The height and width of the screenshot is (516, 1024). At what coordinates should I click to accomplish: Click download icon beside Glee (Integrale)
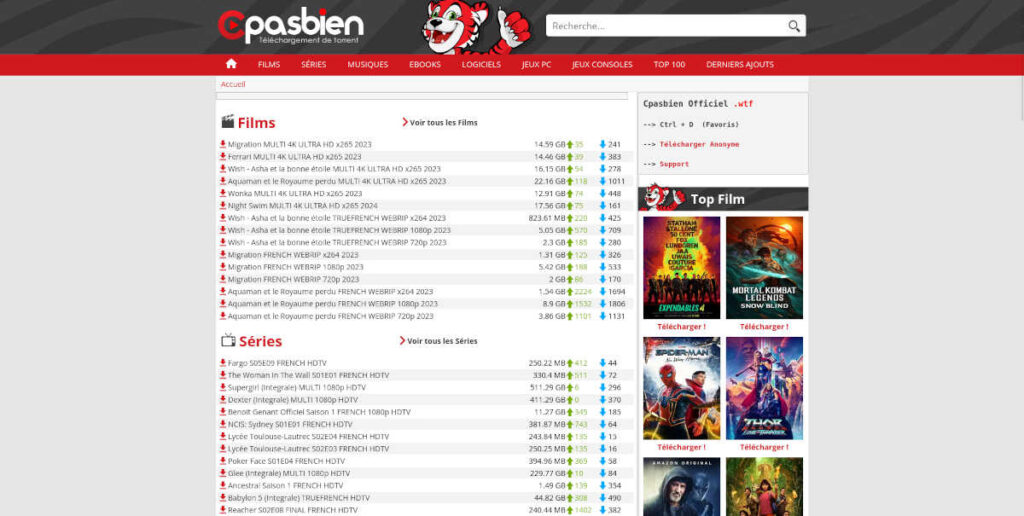(x=223, y=474)
